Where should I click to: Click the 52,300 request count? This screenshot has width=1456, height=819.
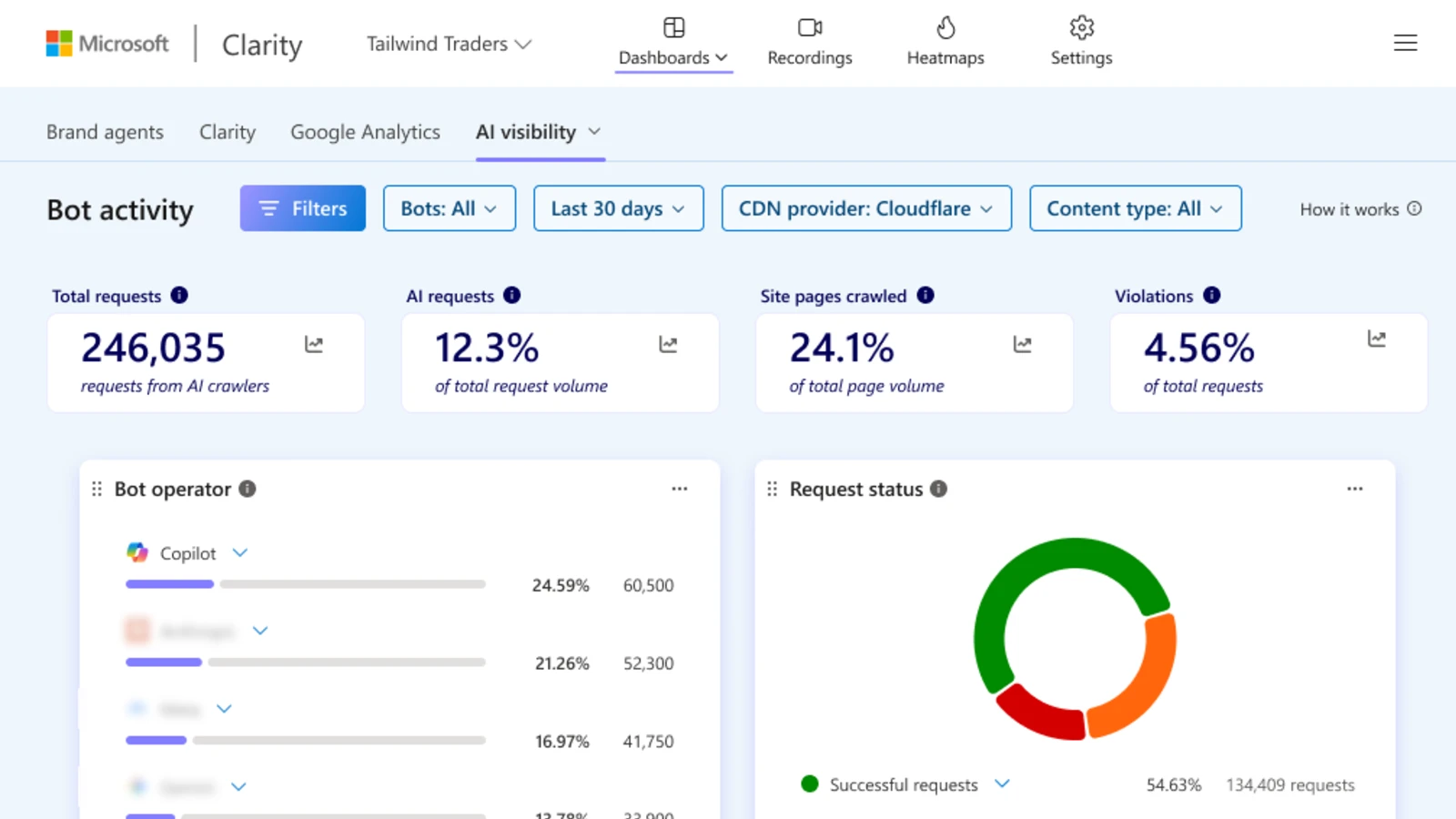pyautogui.click(x=648, y=663)
